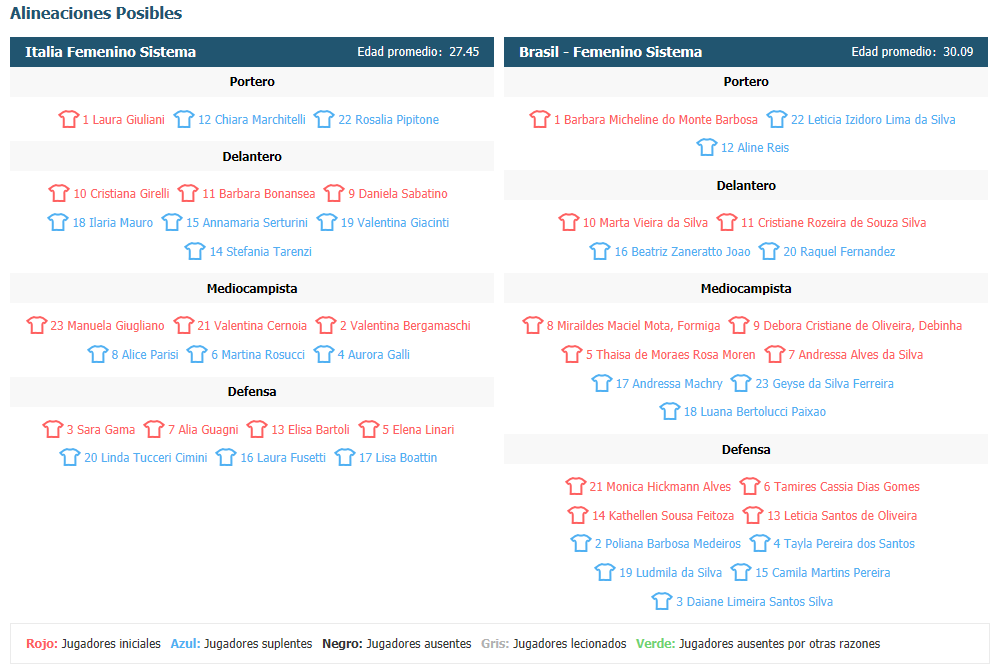Click the blue jersey icon beside Andressa Machry
The height and width of the screenshot is (670, 1003).
click(x=602, y=383)
